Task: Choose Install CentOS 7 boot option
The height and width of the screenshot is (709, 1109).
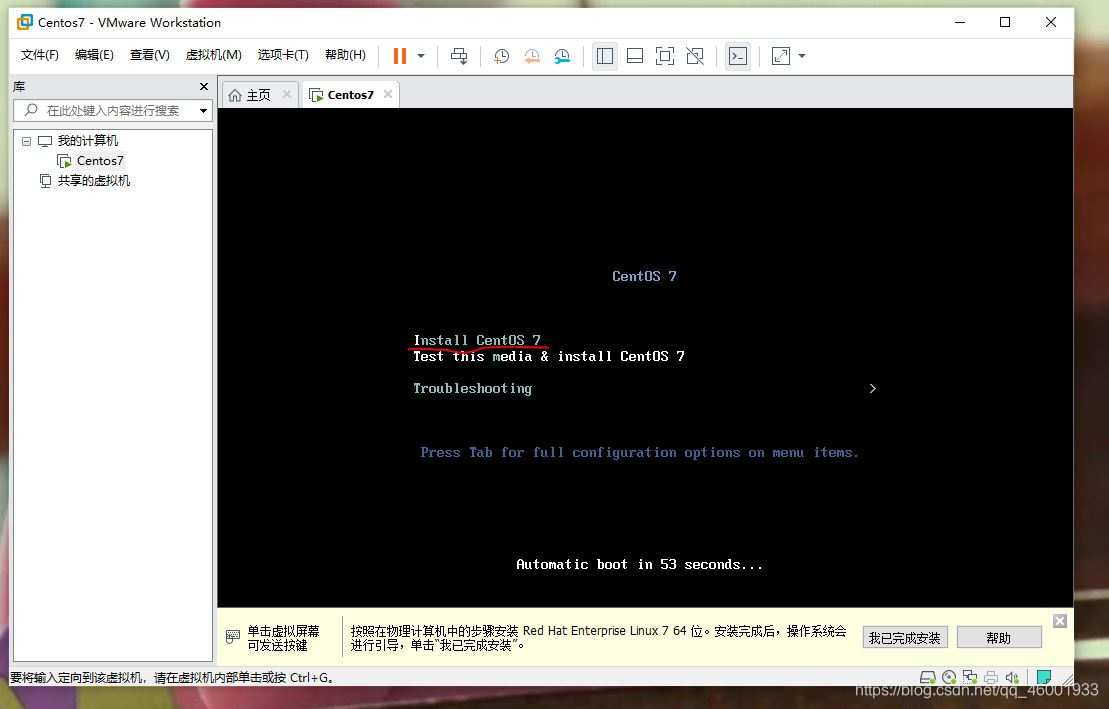Action: (477, 340)
